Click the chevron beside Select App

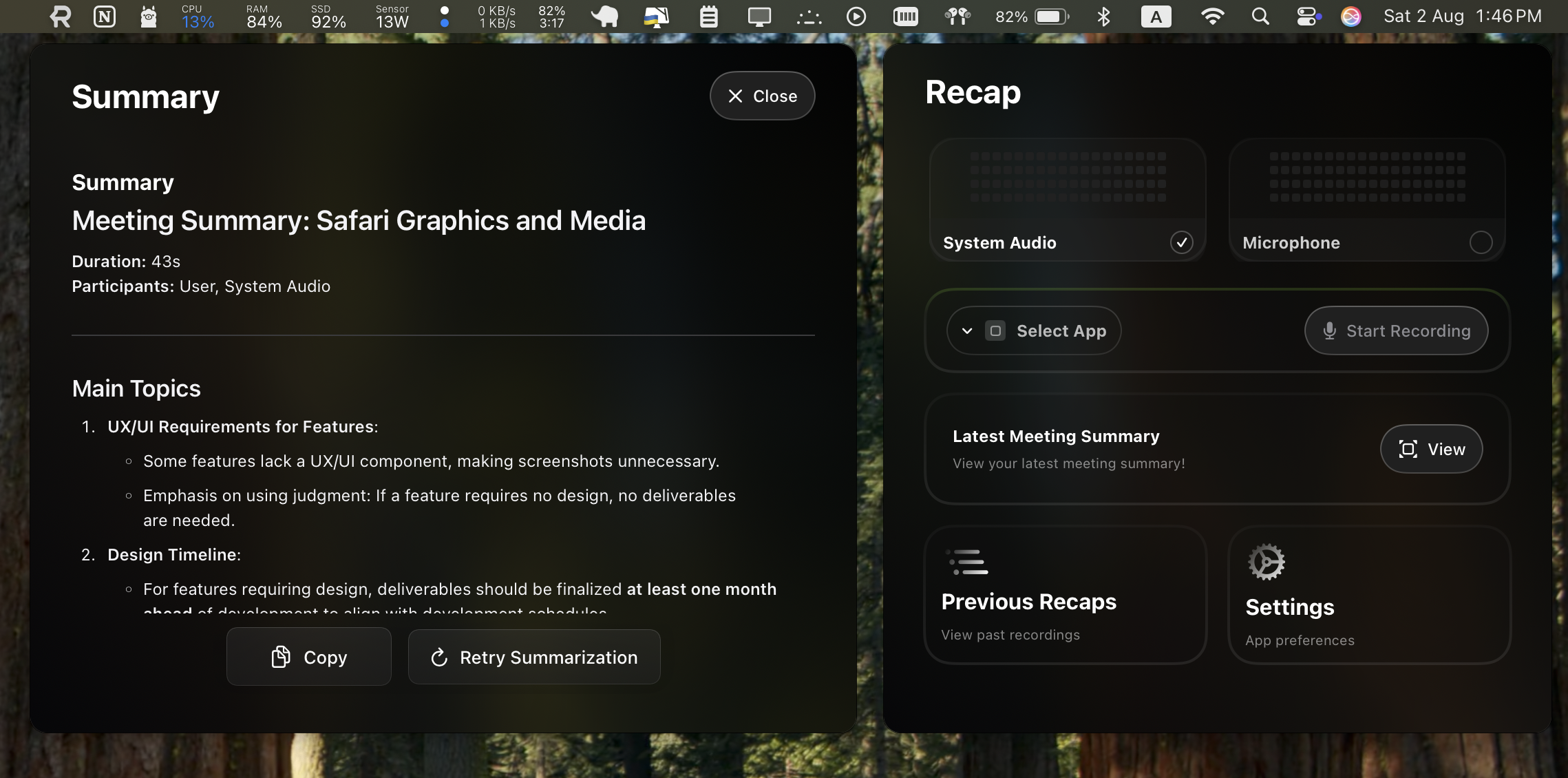[x=967, y=331]
